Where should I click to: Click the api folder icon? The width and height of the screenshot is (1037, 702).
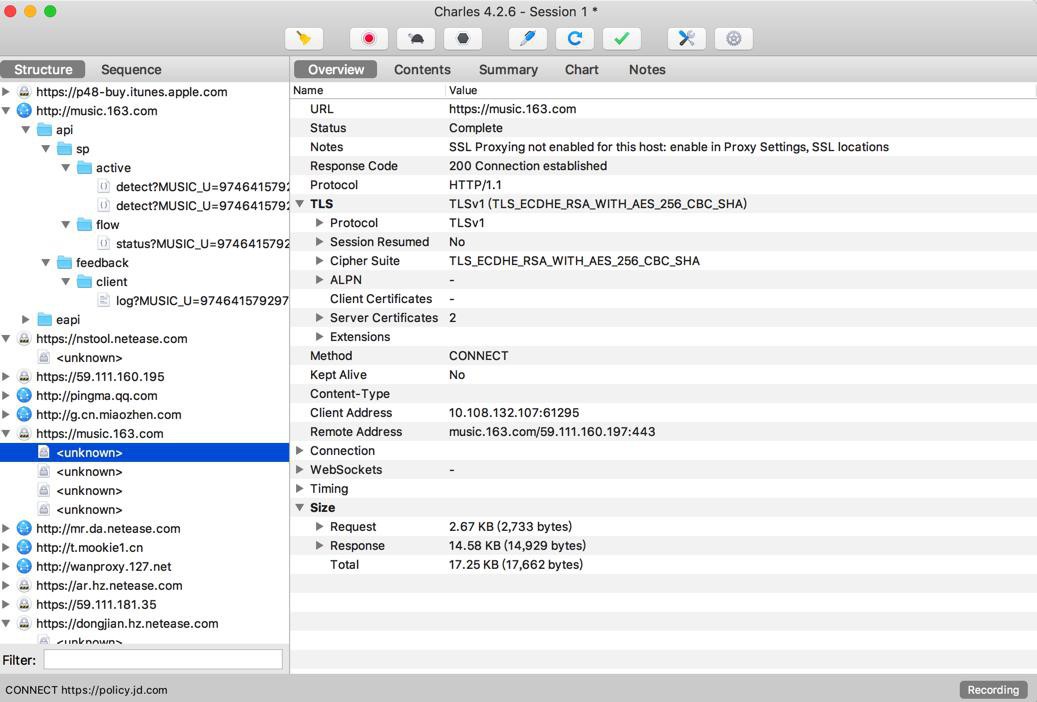coord(44,130)
